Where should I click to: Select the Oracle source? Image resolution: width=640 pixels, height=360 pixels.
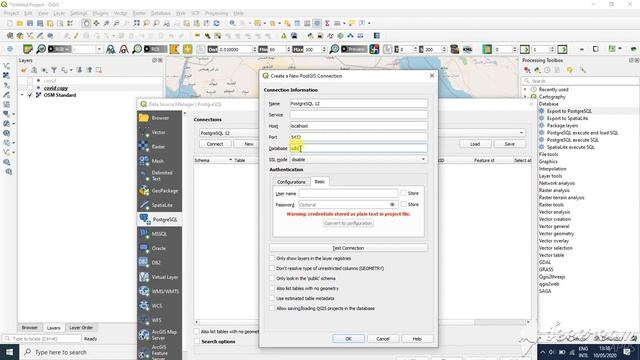(160, 248)
